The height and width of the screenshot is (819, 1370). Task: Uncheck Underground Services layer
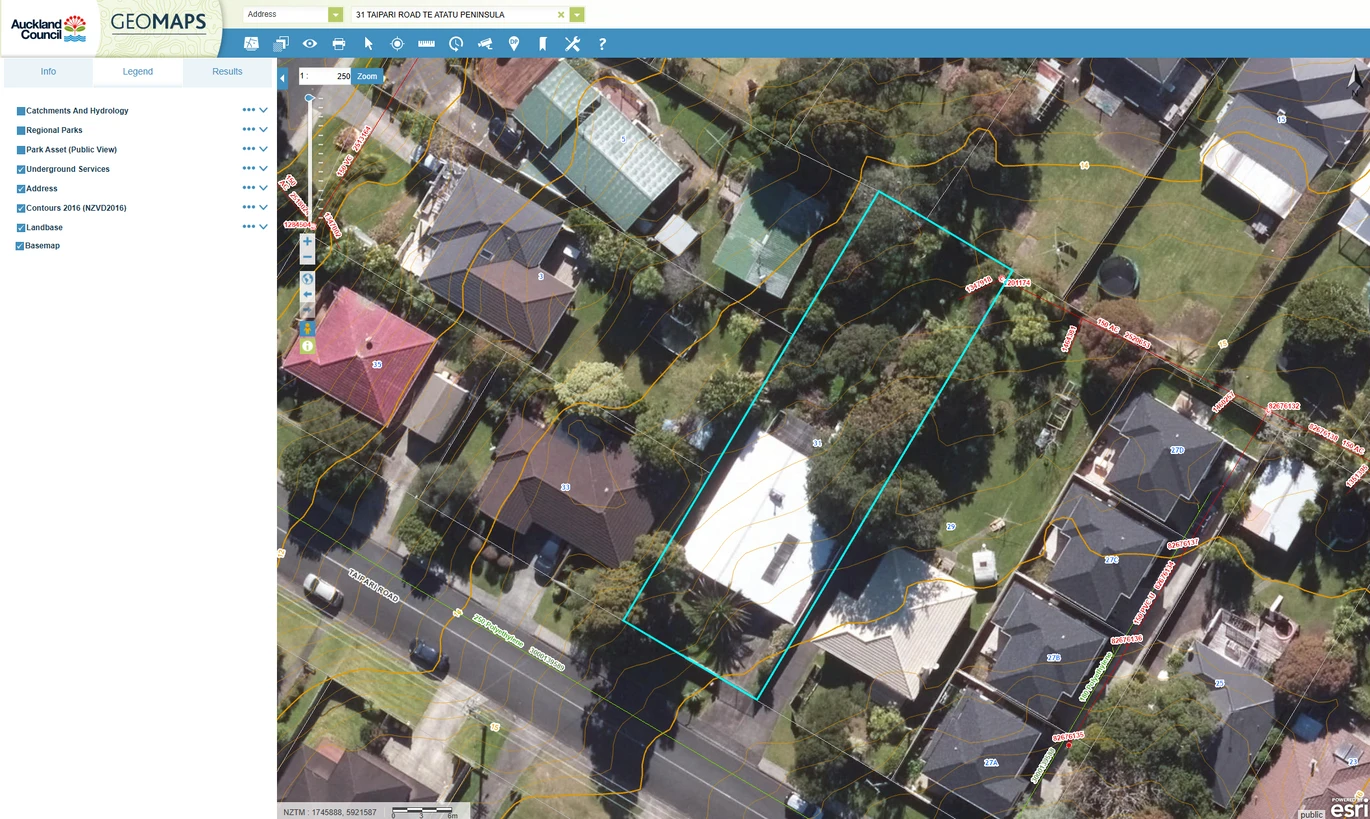(21, 169)
